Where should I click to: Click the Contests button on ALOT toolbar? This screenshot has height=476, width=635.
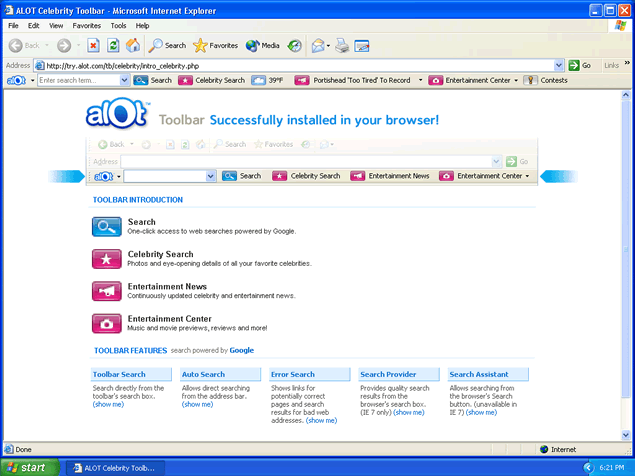click(x=546, y=80)
